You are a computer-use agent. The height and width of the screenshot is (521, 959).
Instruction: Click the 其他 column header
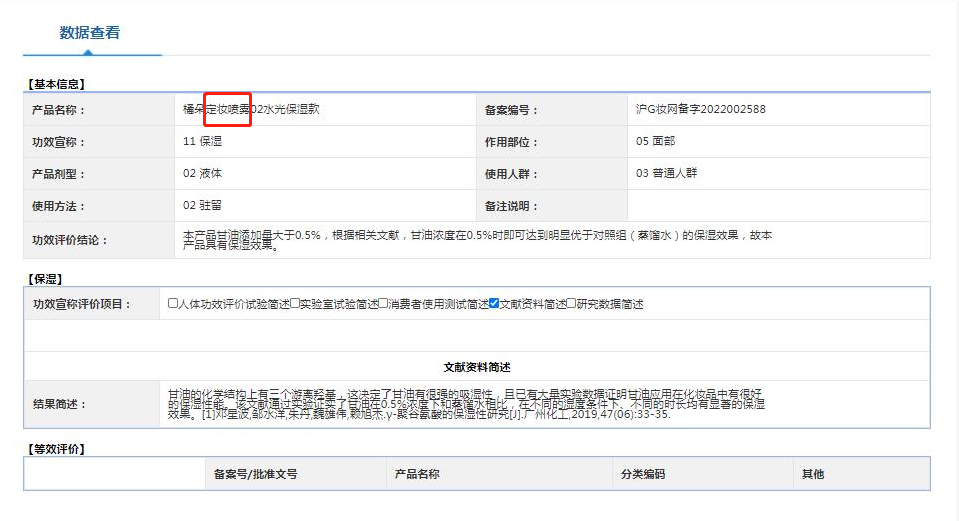coord(813,474)
